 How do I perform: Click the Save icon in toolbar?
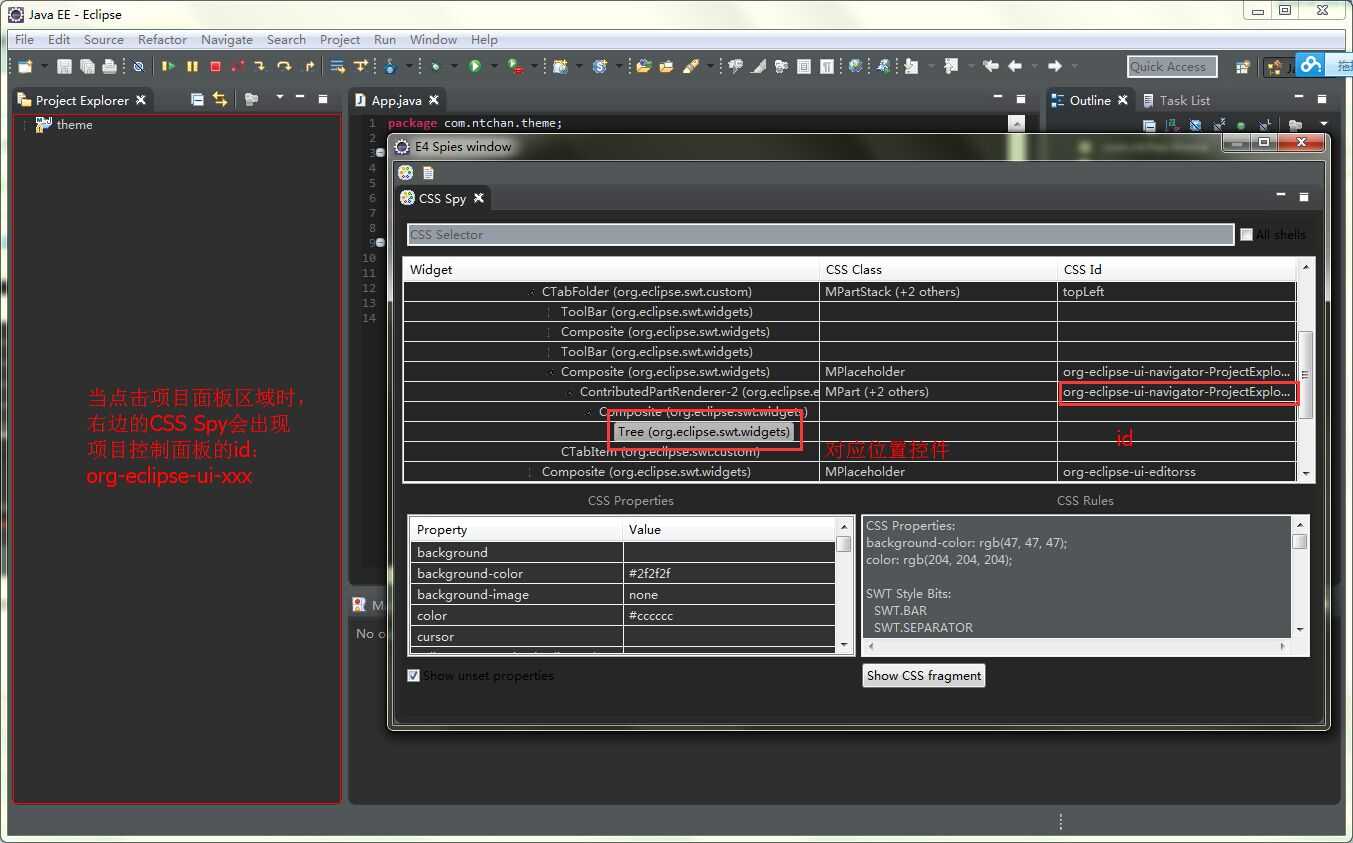(64, 66)
